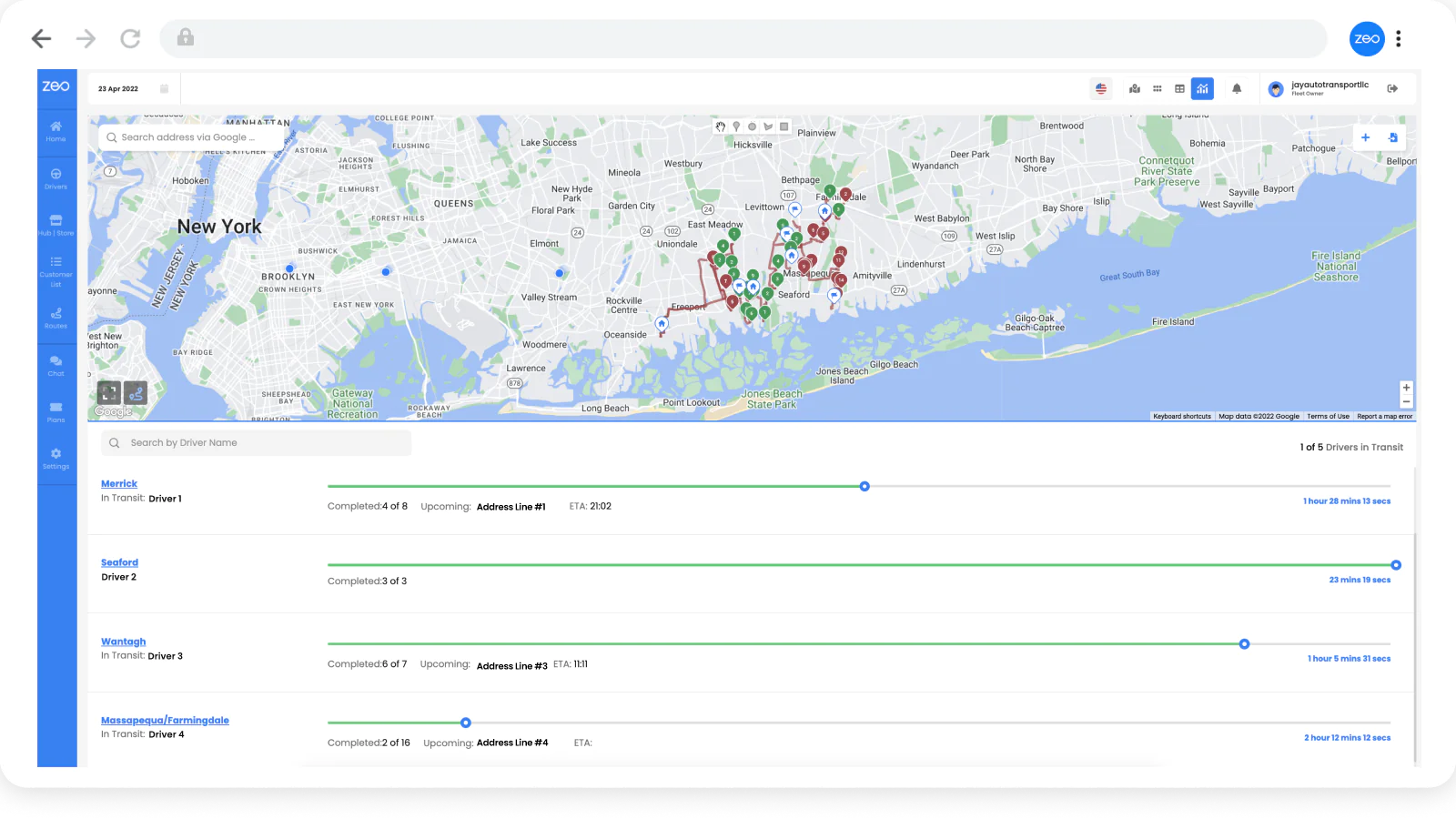Click '1 hour 5 mins 31 secs' duration
The height and width of the screenshot is (819, 1456).
tap(1350, 659)
